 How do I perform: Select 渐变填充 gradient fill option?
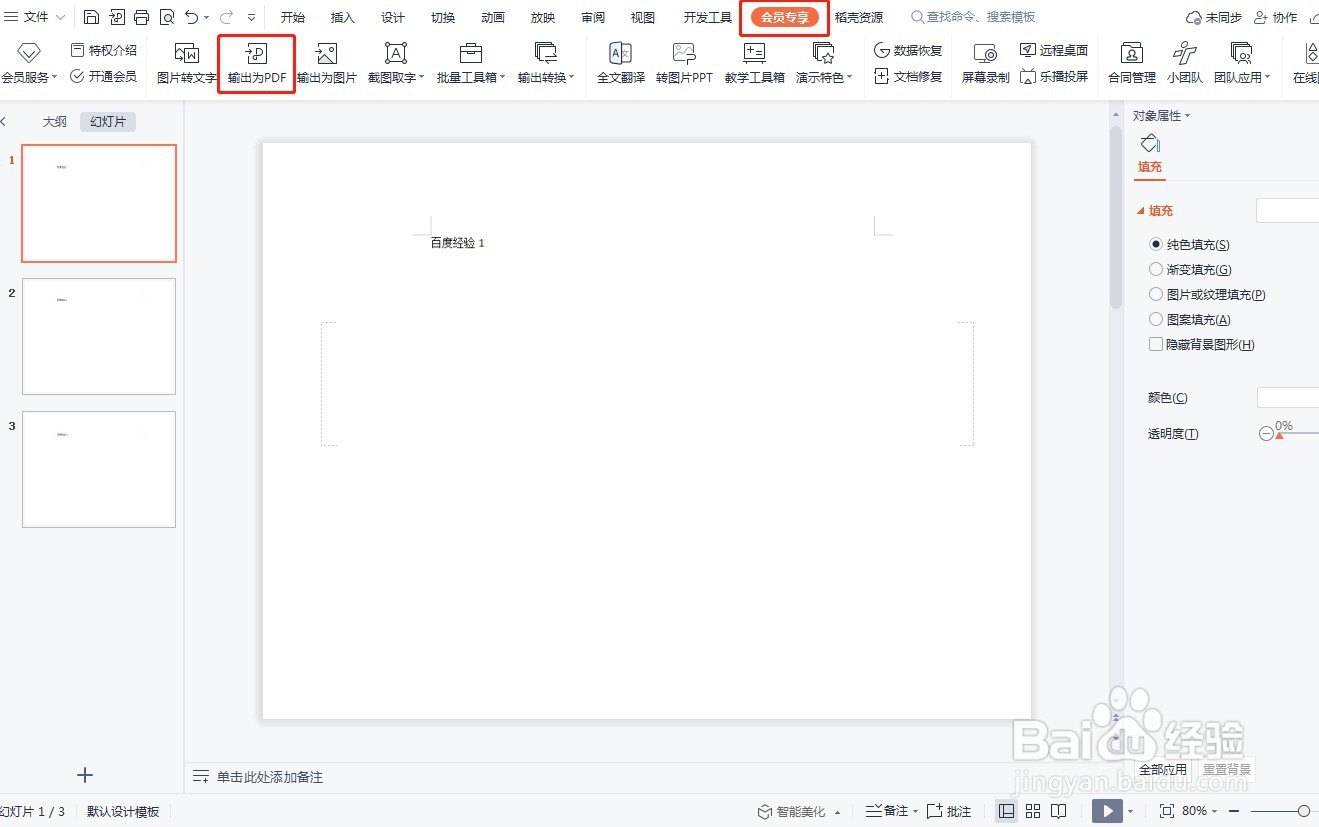click(1196, 269)
